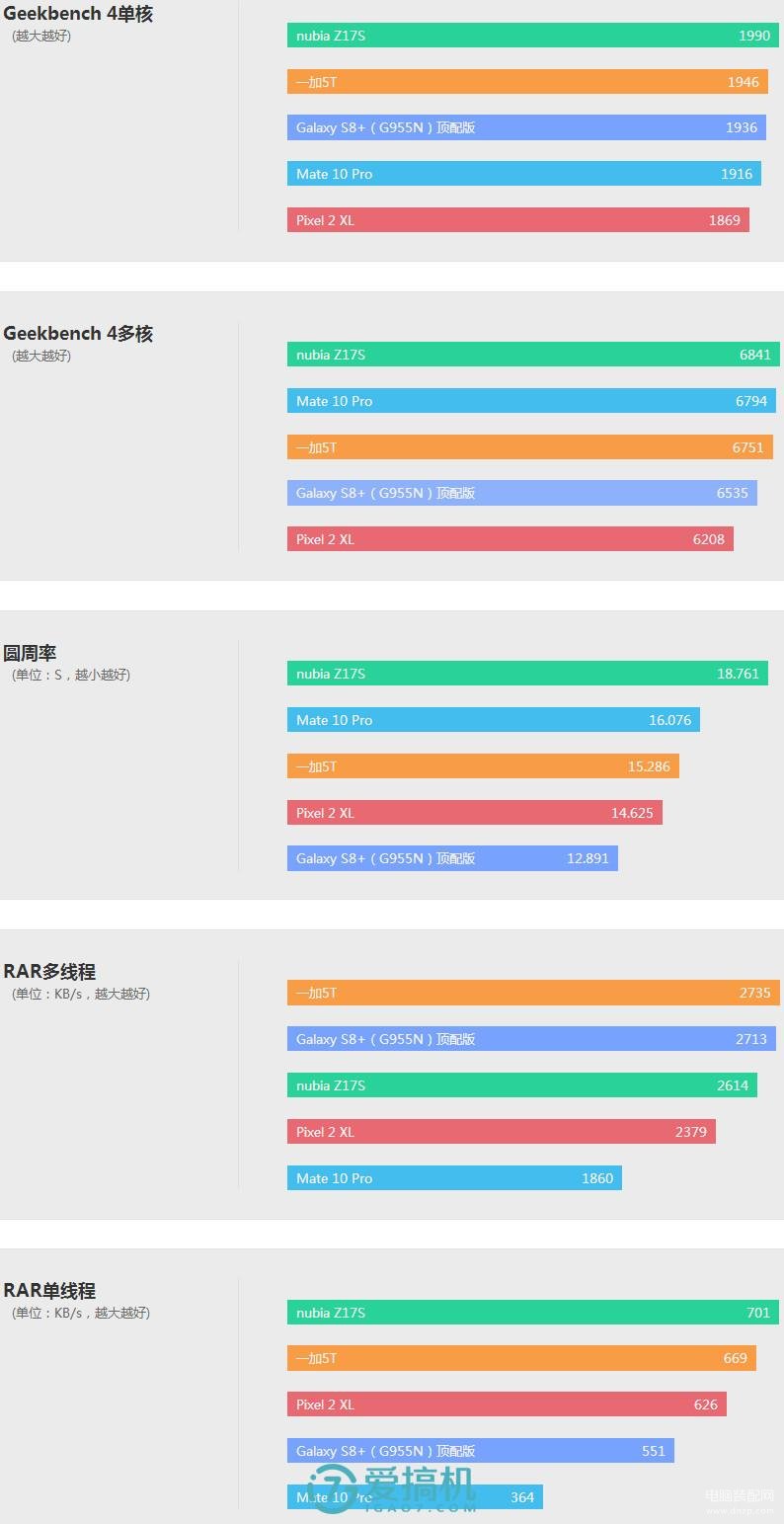This screenshot has height=1524, width=784.
Task: Select Galaxy S8+ bar showing 12.891
Action: (x=452, y=858)
